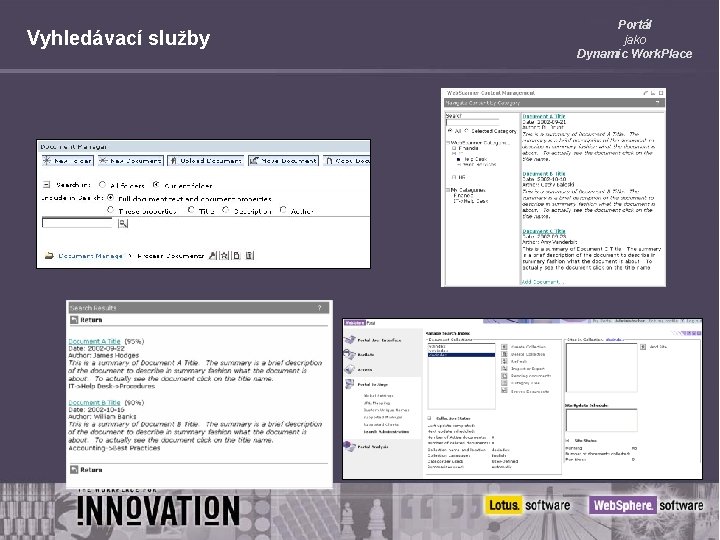Open Document B Title in Content Management

544,174
